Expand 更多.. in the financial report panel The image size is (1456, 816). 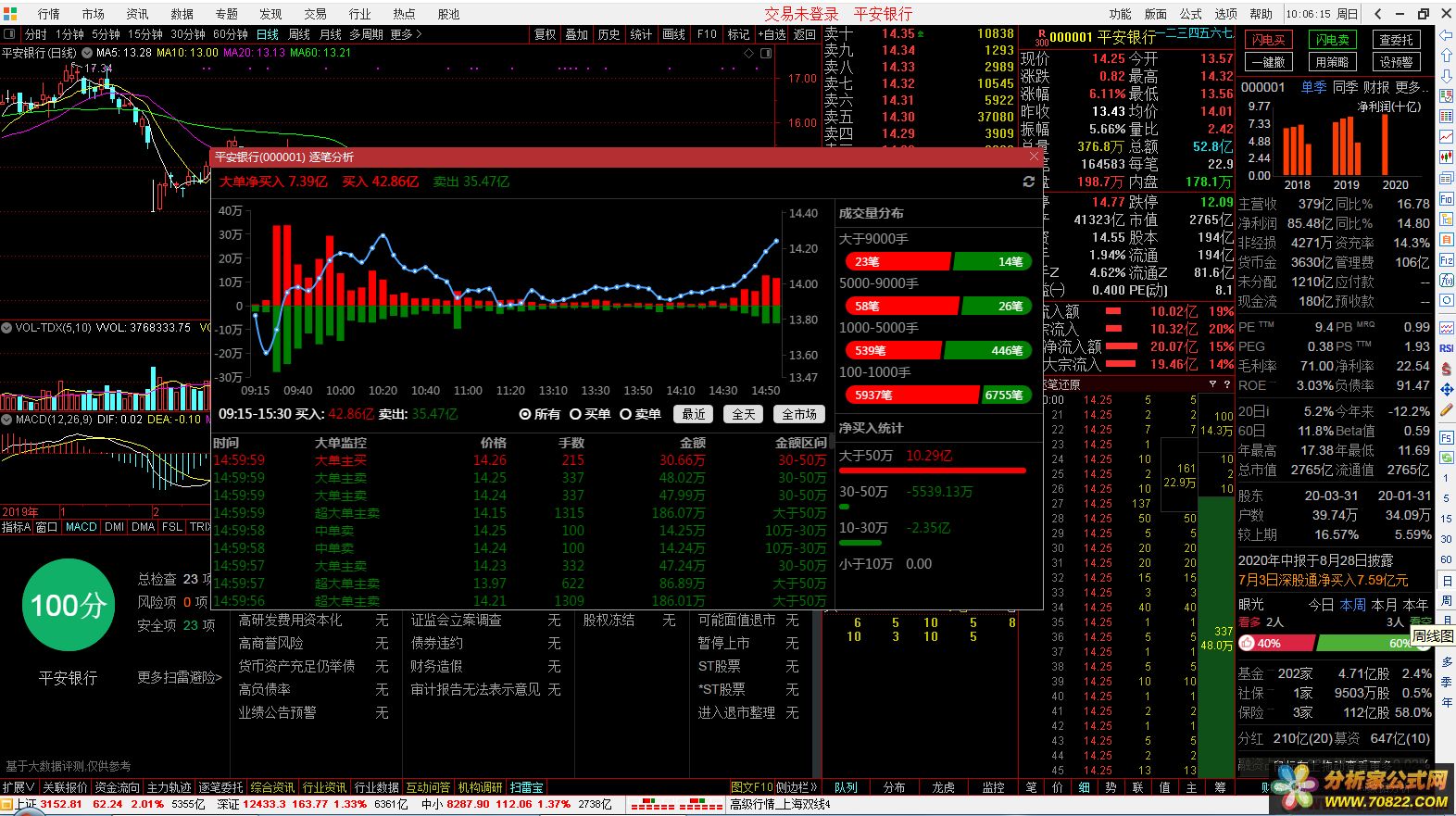pos(1412,87)
